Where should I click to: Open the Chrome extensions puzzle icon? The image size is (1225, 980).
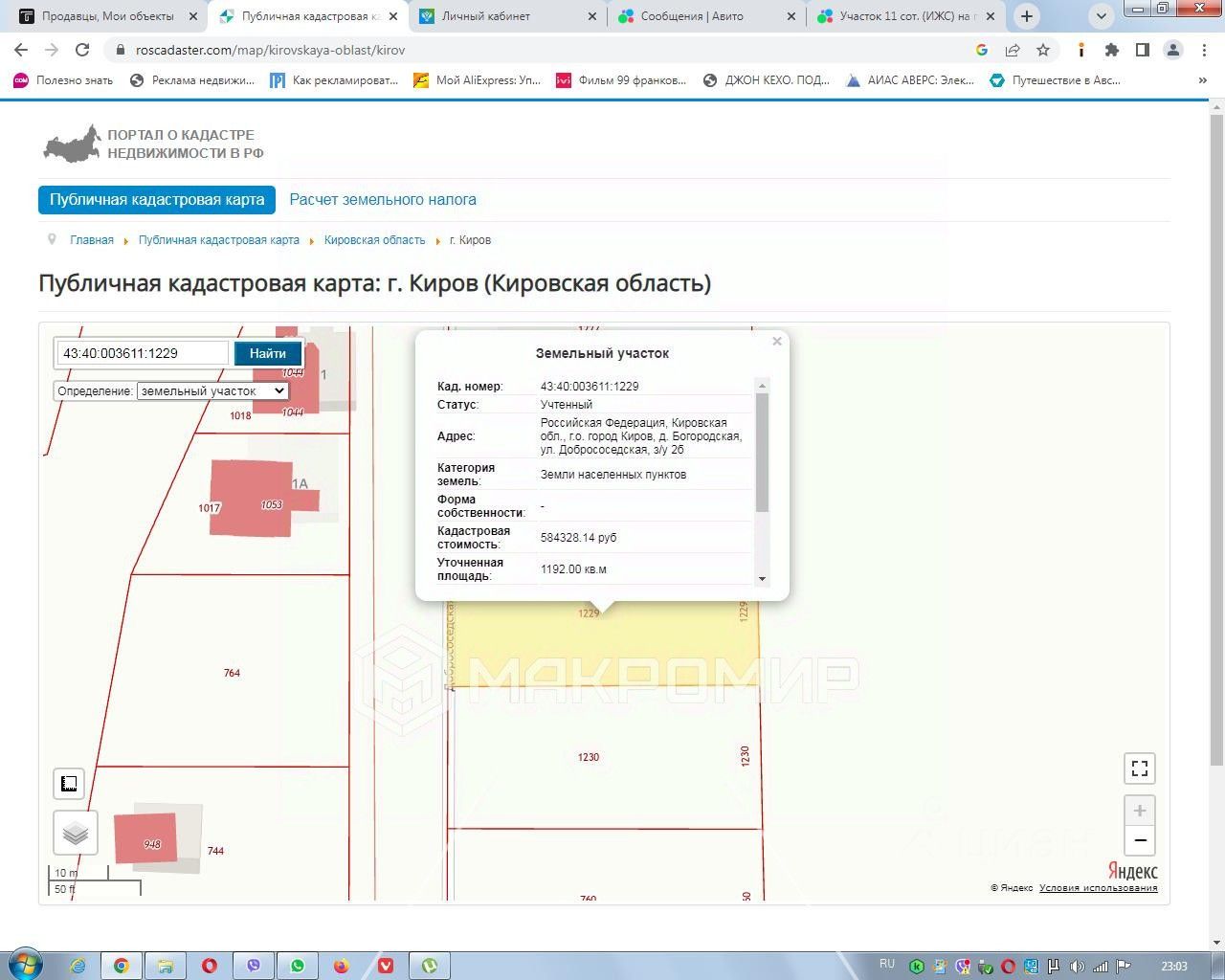point(1111,50)
